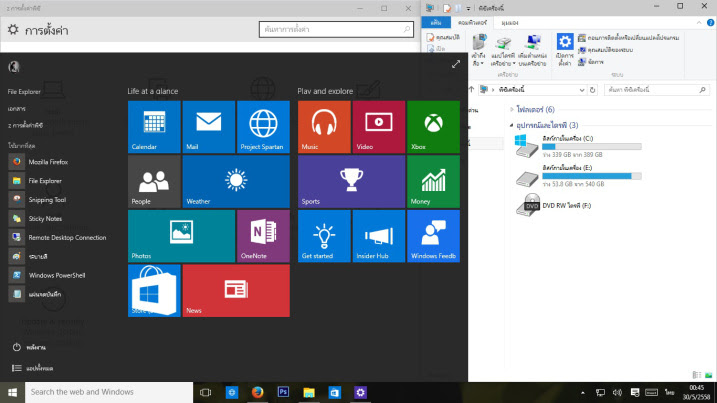This screenshot has width=717, height=403.
Task: Open the Windows Feedback tile
Action: [433, 236]
